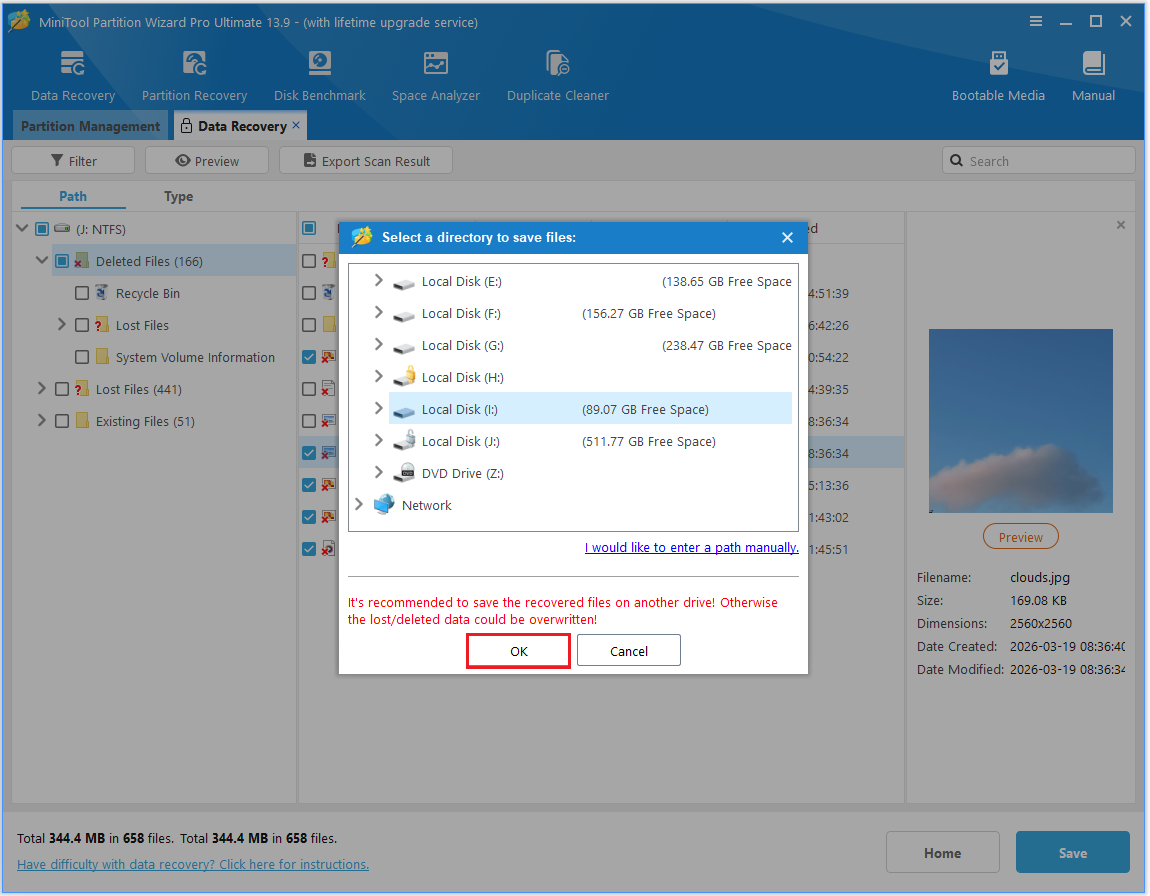Confirm with the OK button
Viewport: 1150px width, 896px height.
pos(519,651)
